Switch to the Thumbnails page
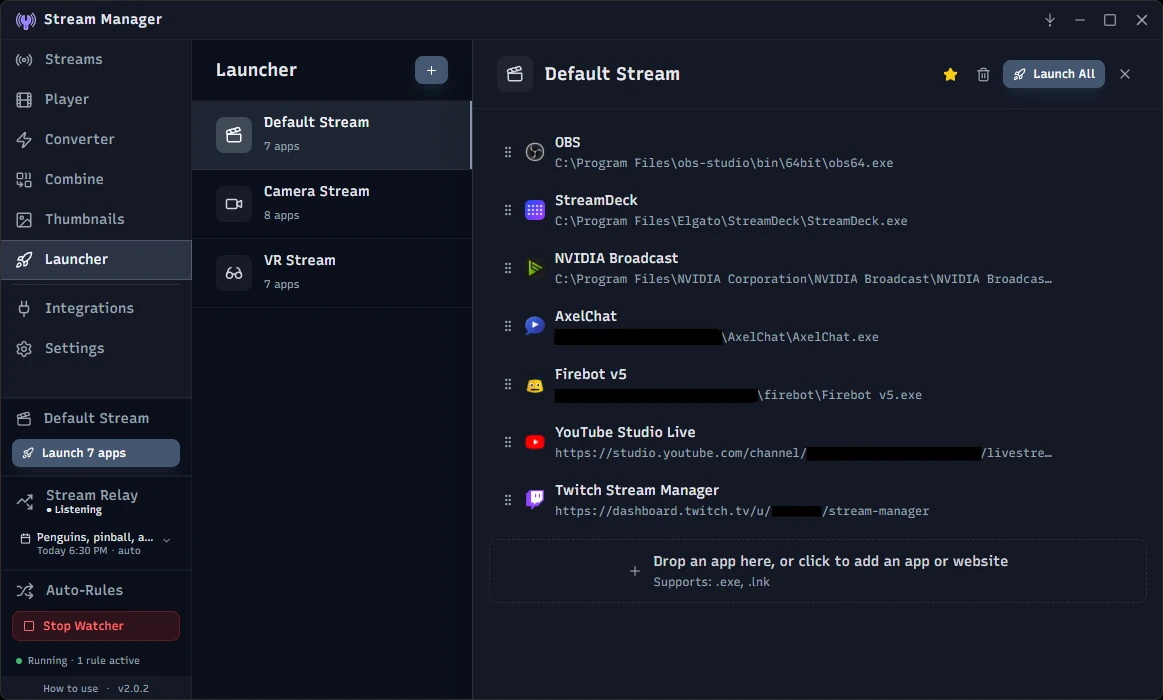Image resolution: width=1163 pixels, height=700 pixels. click(96, 219)
